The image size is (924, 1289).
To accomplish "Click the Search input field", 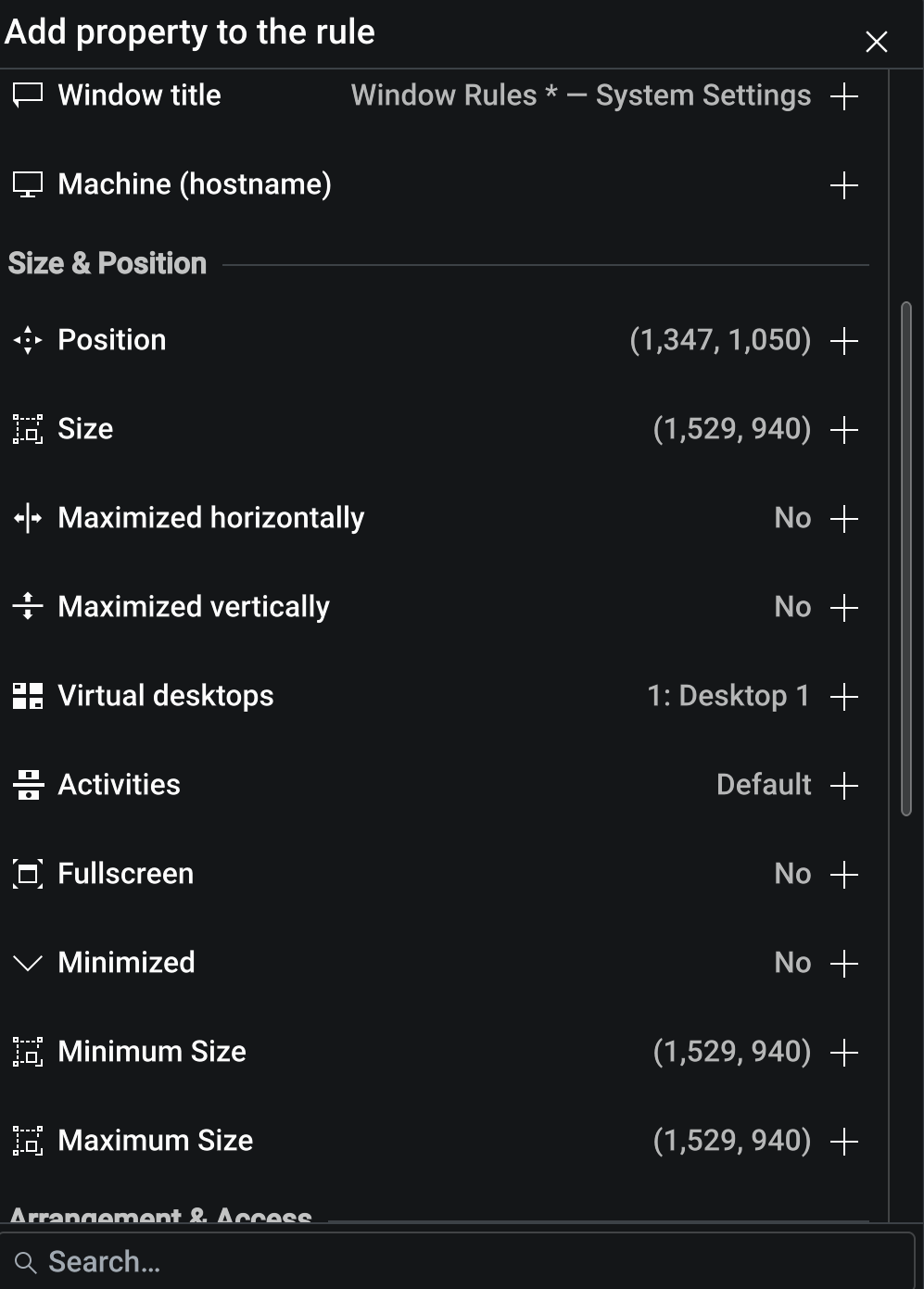I will (x=463, y=1262).
